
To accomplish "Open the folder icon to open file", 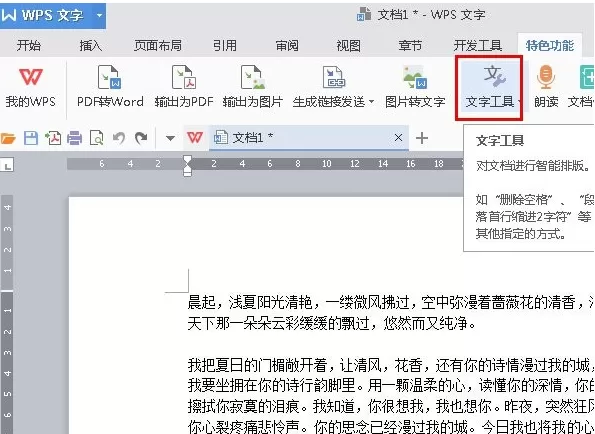I will (8, 138).
